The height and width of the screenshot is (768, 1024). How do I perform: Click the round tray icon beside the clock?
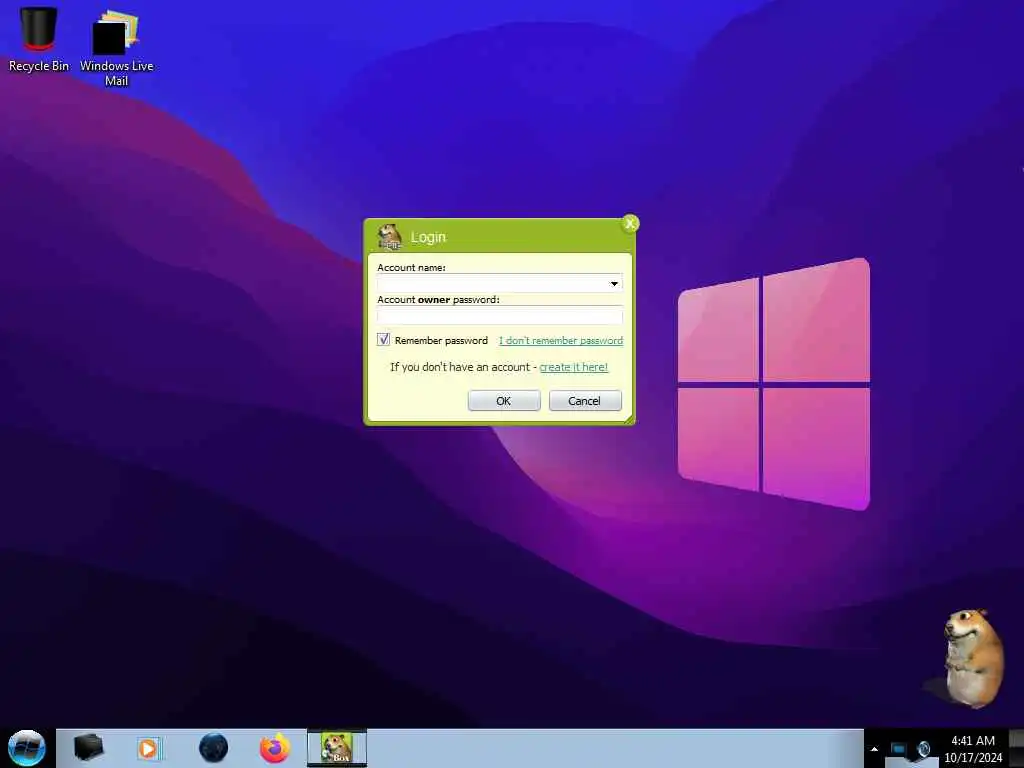click(x=923, y=749)
